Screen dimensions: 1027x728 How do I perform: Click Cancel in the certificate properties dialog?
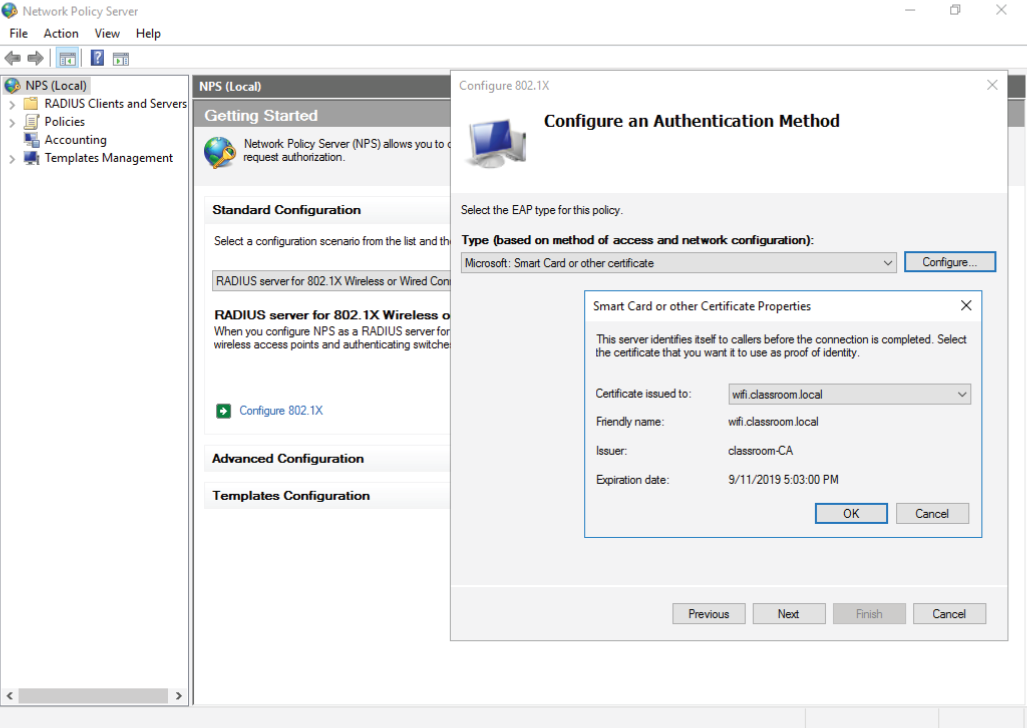(931, 514)
